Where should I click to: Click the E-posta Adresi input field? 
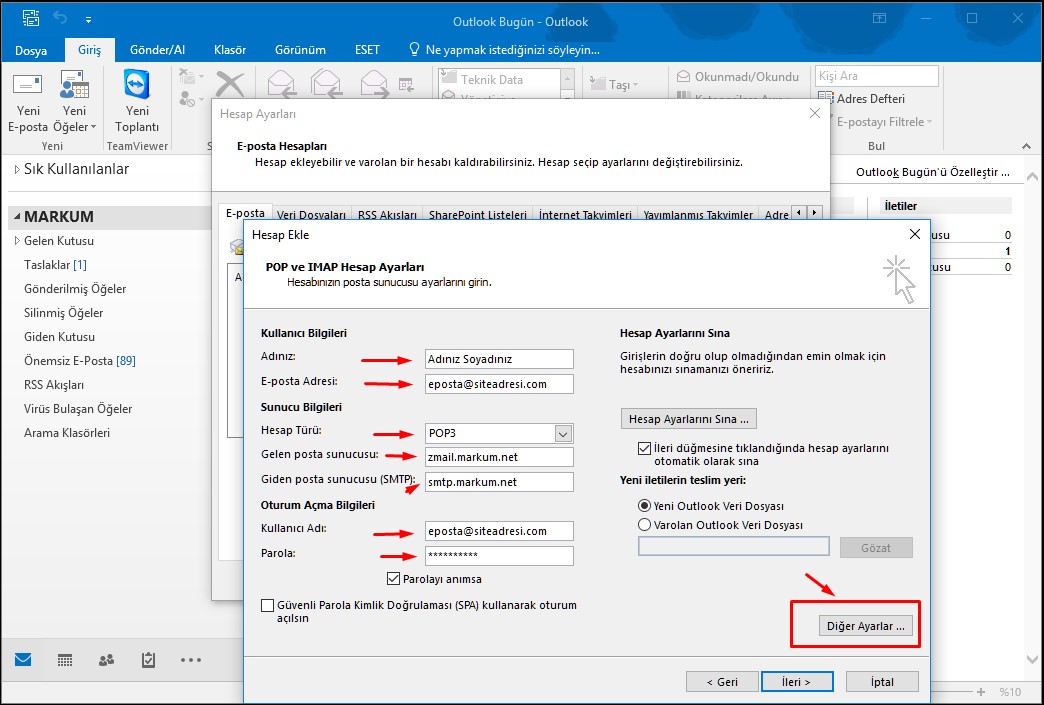coord(499,384)
